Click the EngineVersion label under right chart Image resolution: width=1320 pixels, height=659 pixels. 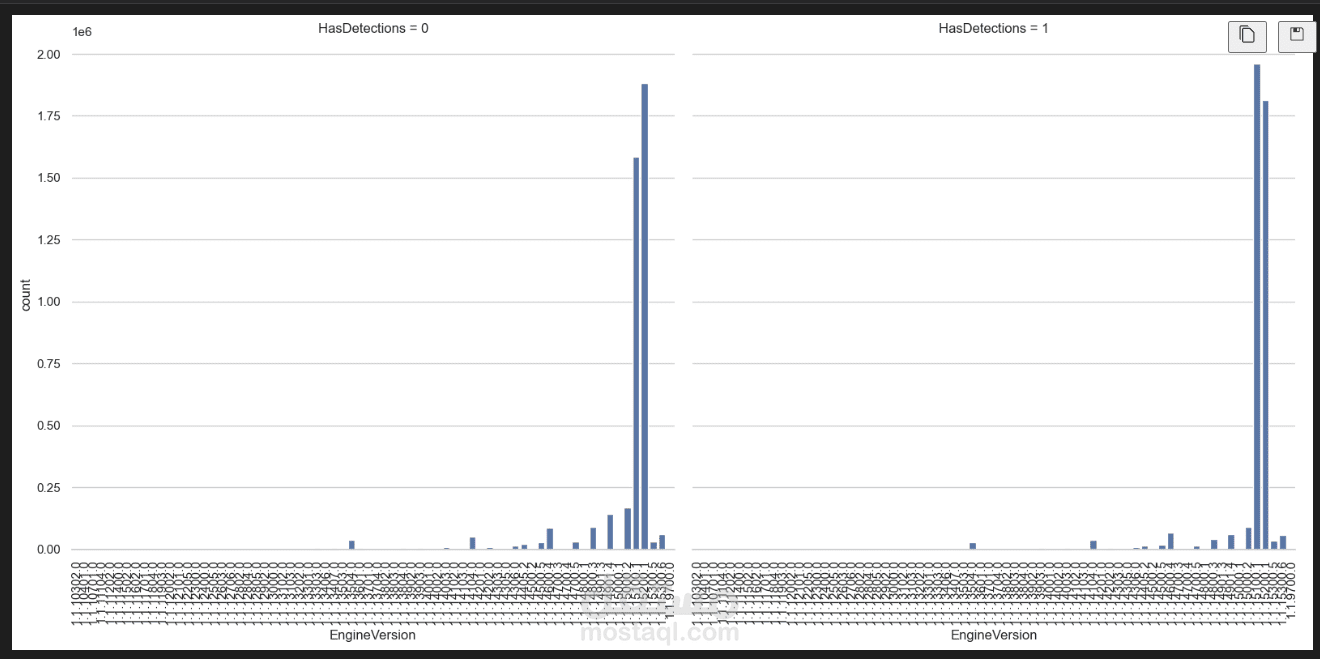993,635
